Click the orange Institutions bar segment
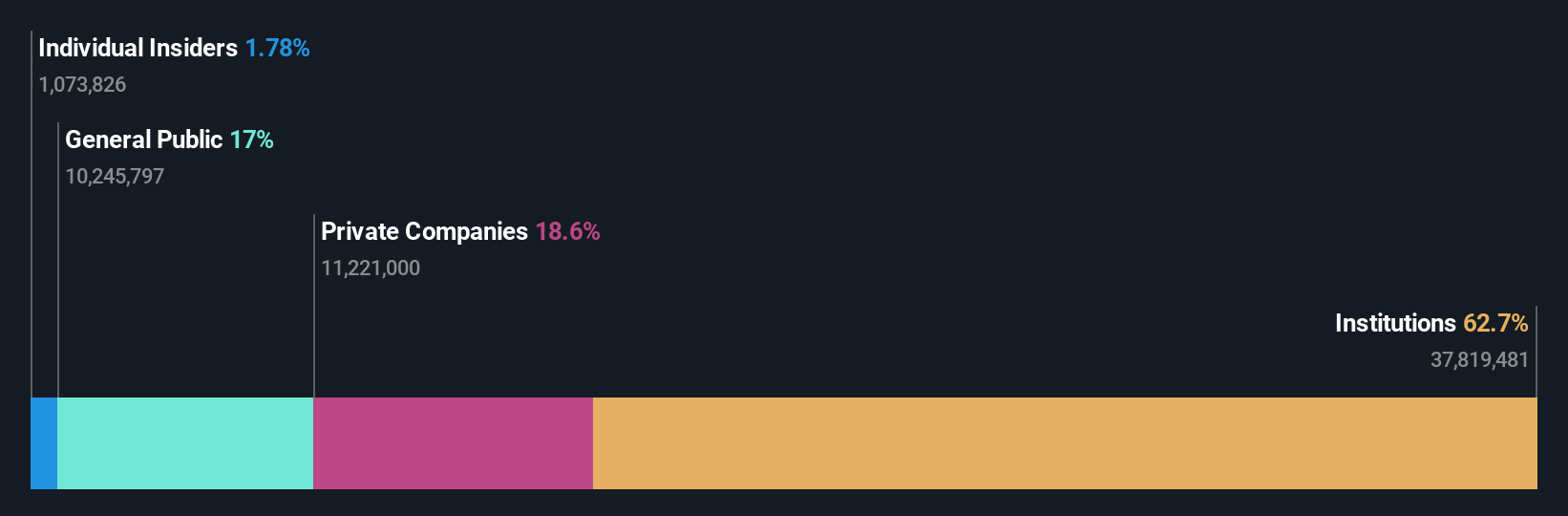The height and width of the screenshot is (516, 1568). [x=1065, y=443]
